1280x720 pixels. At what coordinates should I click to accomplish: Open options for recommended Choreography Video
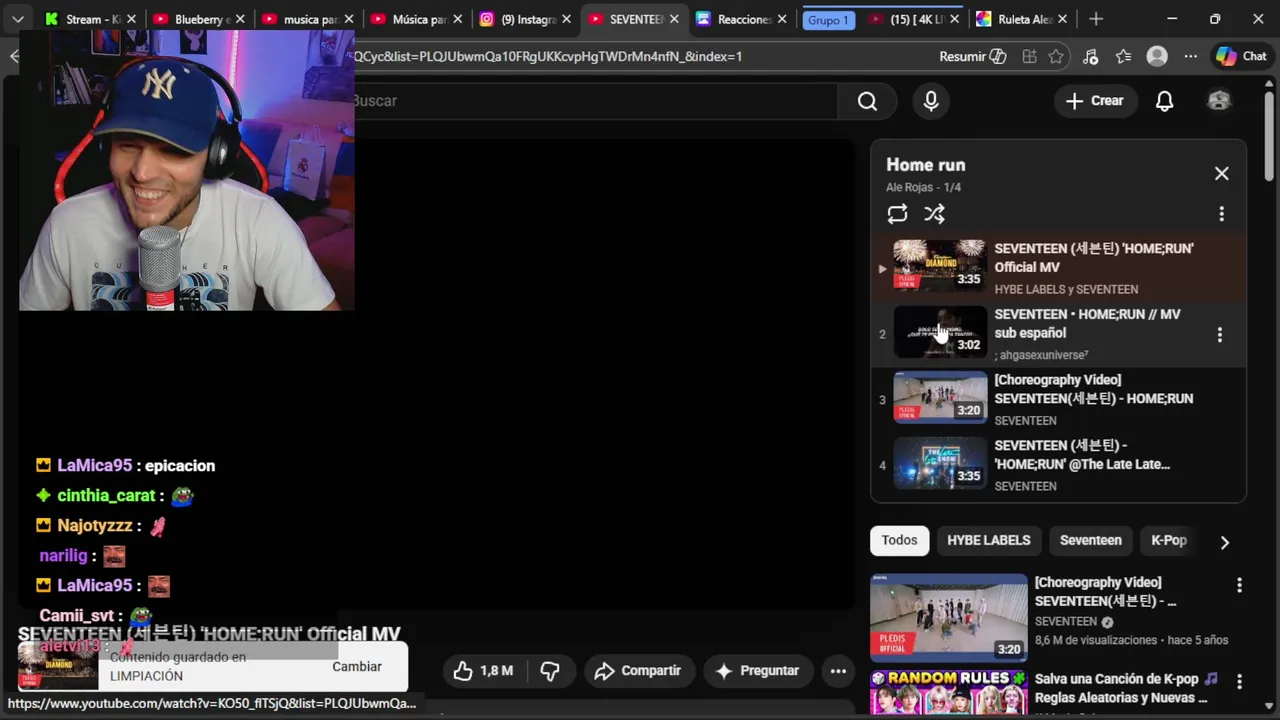click(x=1239, y=585)
